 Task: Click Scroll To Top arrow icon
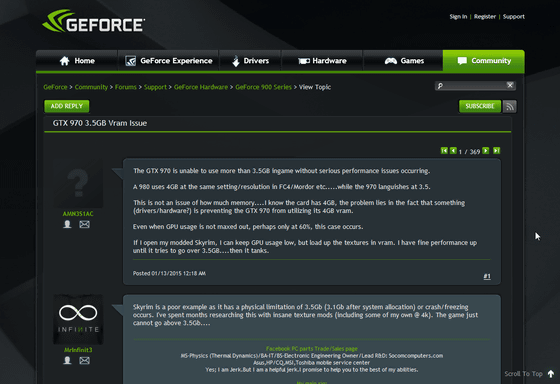551,374
